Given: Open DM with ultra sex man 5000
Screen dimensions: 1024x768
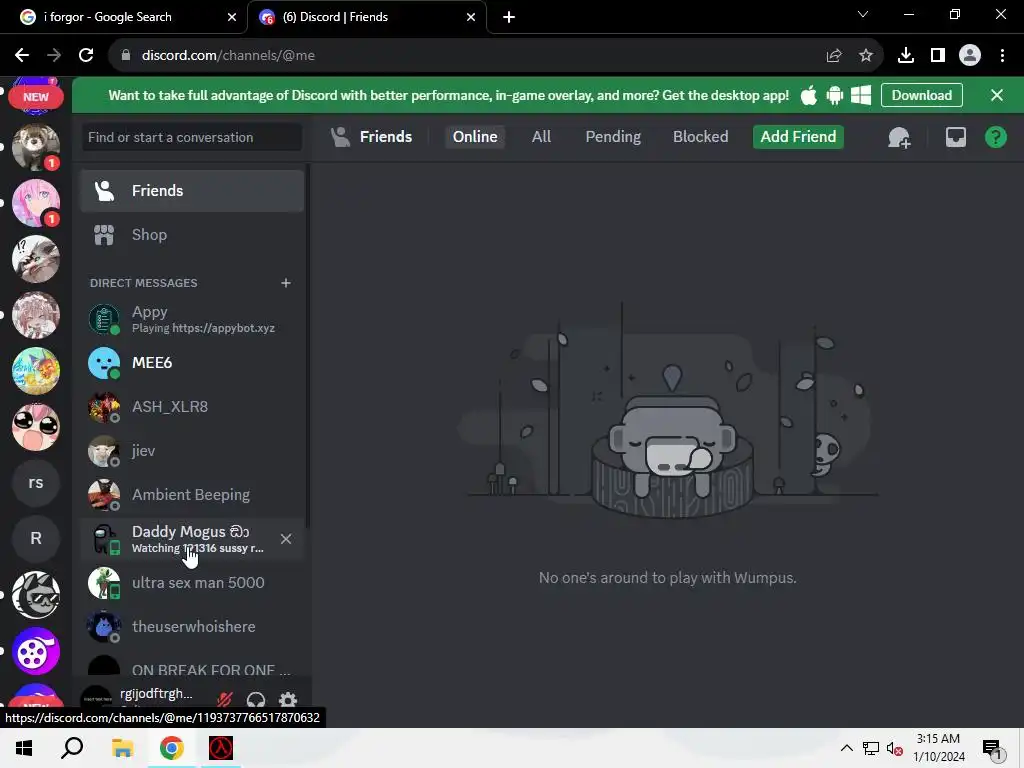Looking at the screenshot, I should point(192,583).
